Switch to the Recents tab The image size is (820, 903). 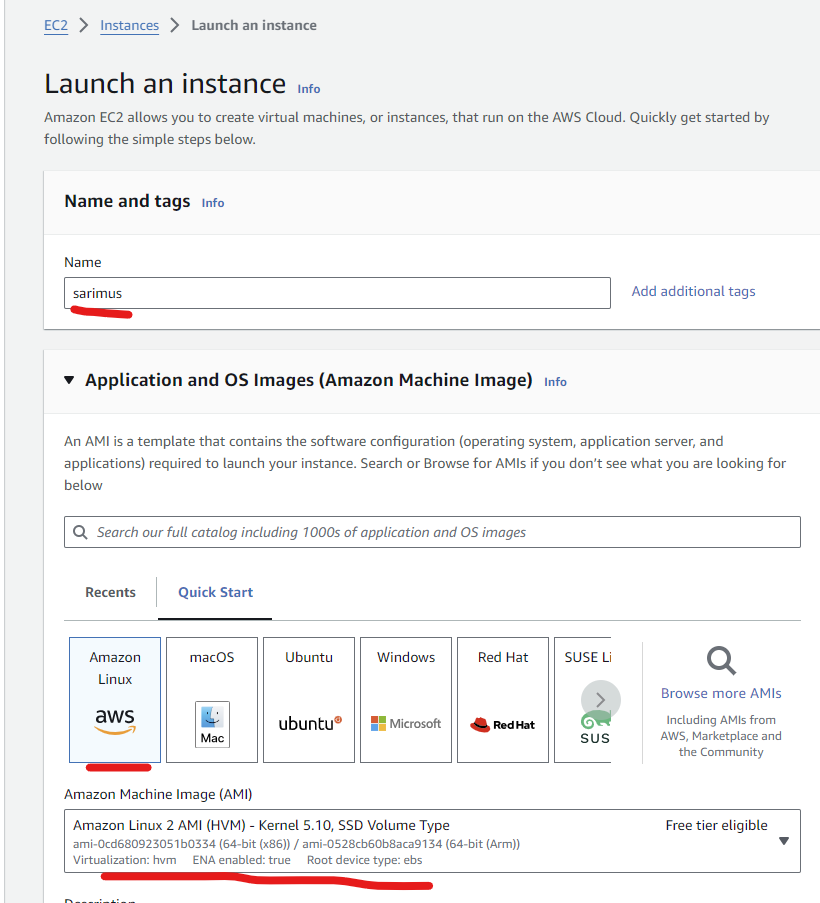click(x=111, y=592)
